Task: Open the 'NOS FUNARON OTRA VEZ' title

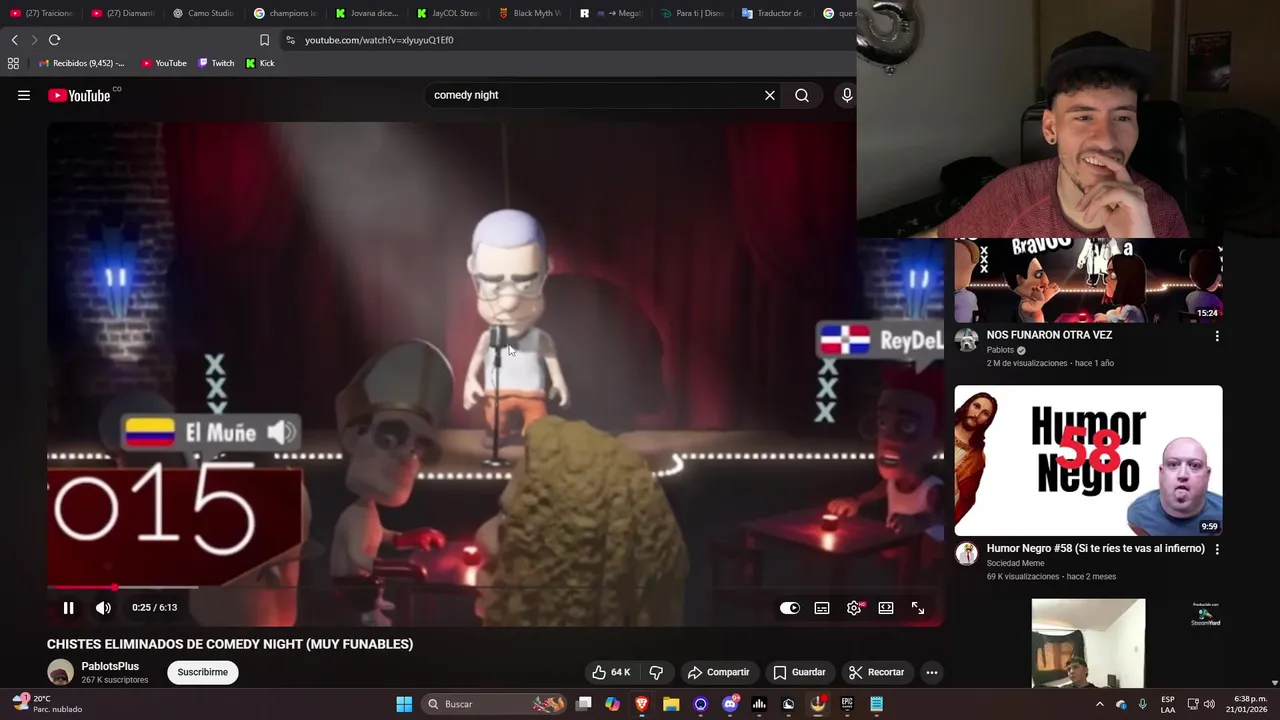Action: coord(1049,335)
